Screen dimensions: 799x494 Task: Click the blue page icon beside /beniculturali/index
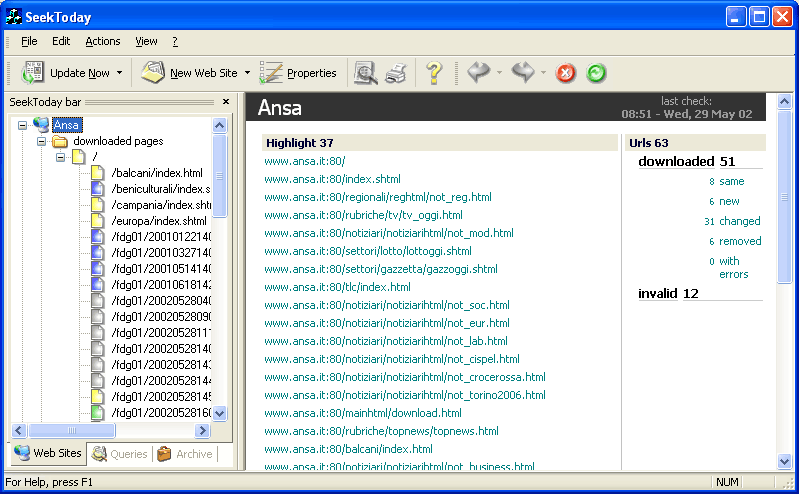[97, 189]
